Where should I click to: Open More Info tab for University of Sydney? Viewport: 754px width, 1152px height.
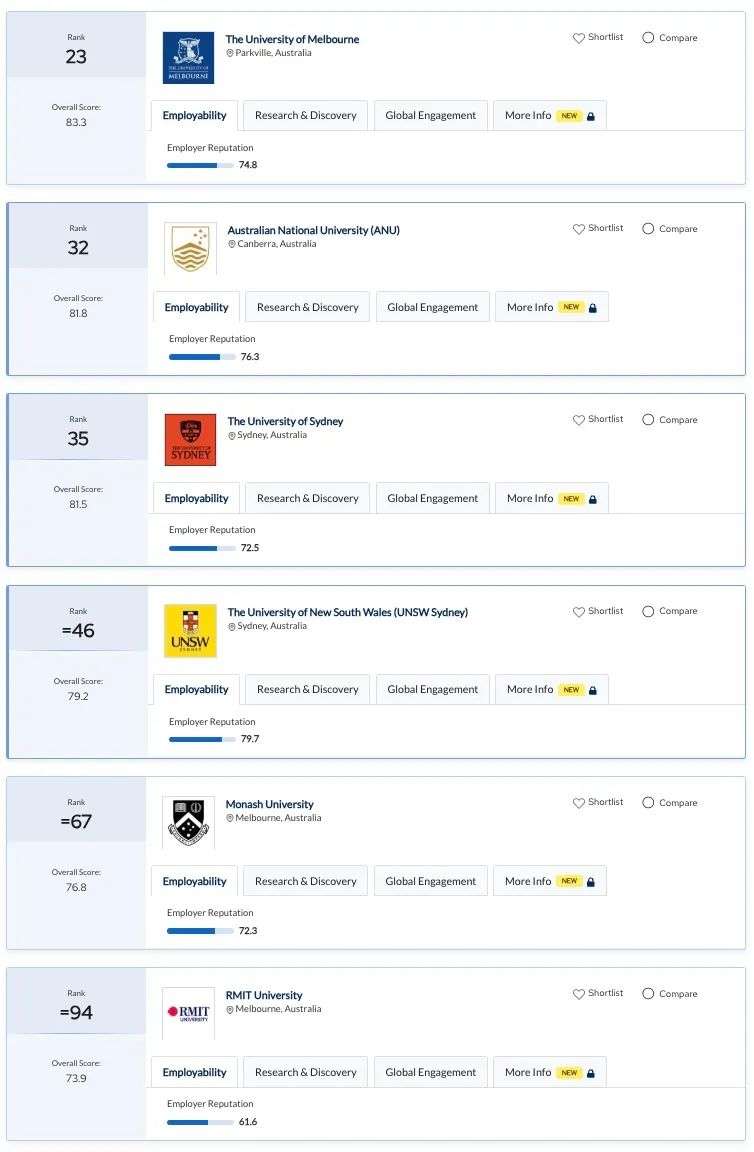552,498
